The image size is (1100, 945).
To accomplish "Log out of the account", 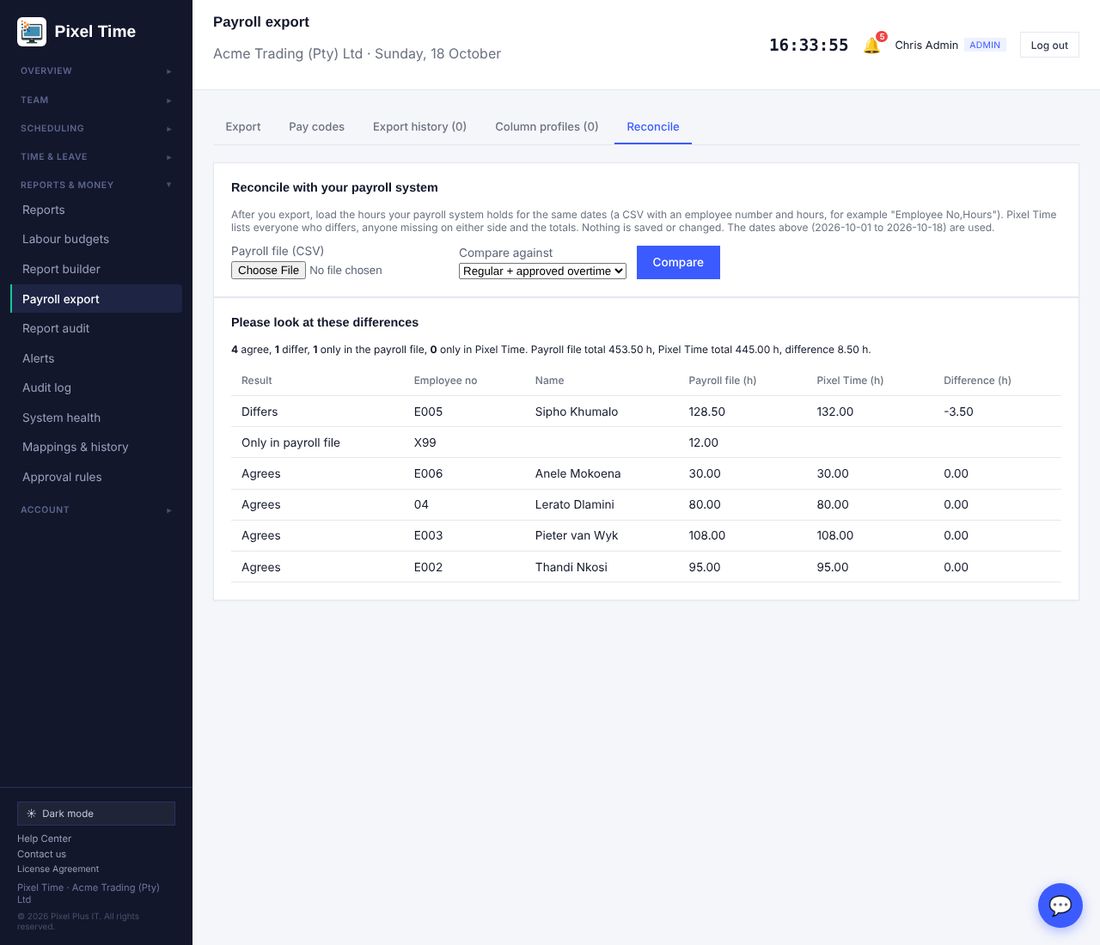I will pos(1049,45).
